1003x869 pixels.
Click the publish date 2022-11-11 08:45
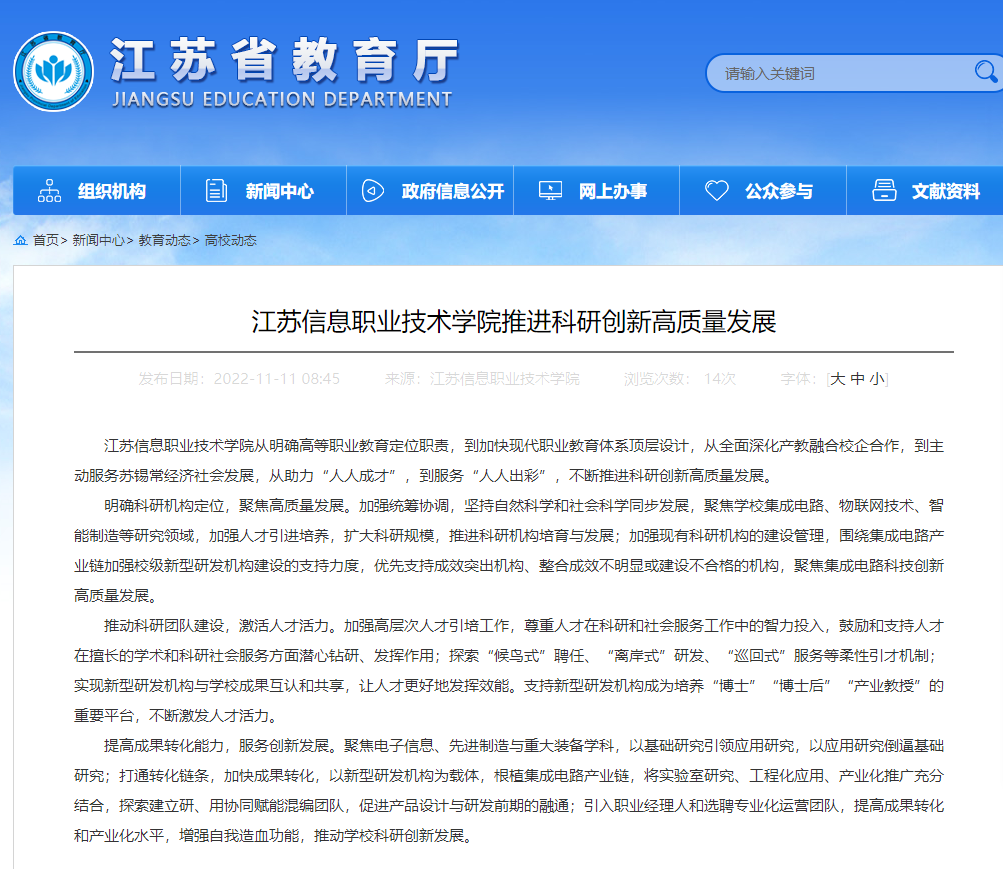[x=276, y=379]
